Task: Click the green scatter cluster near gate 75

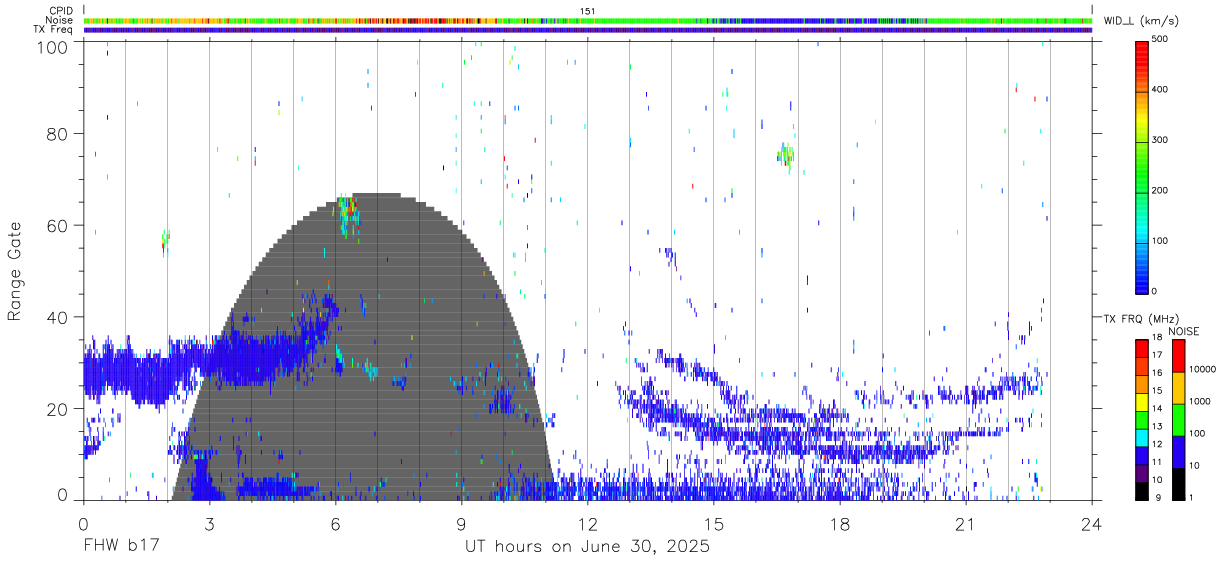Action: (785, 154)
